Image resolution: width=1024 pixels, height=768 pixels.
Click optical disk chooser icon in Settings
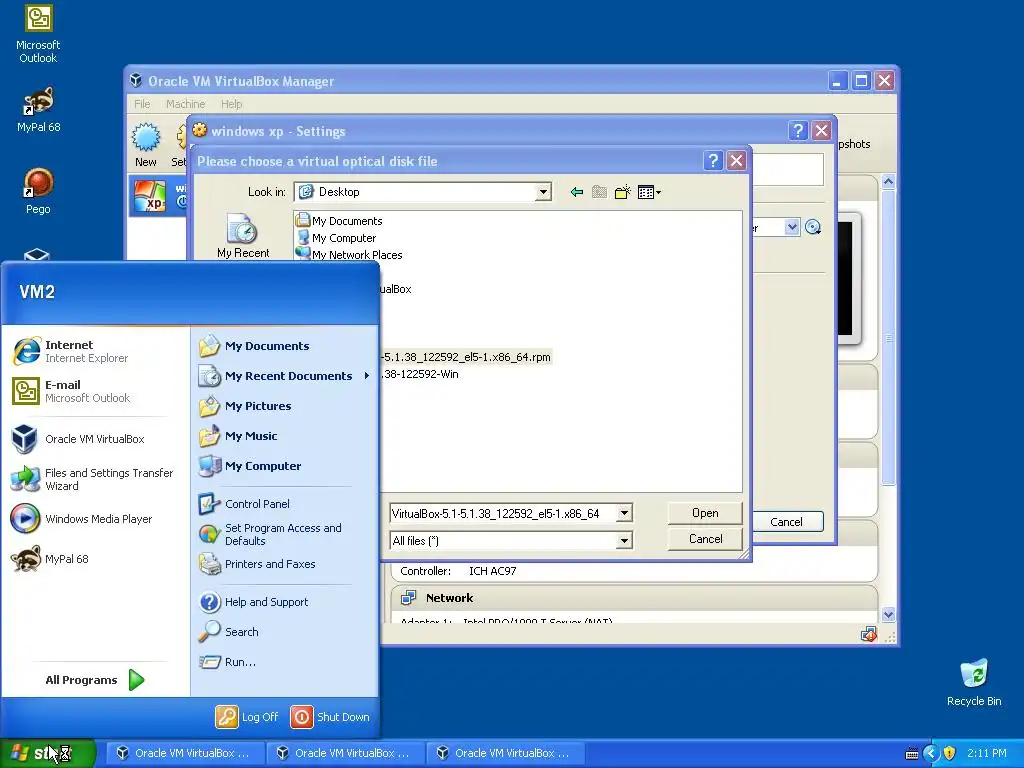(813, 227)
